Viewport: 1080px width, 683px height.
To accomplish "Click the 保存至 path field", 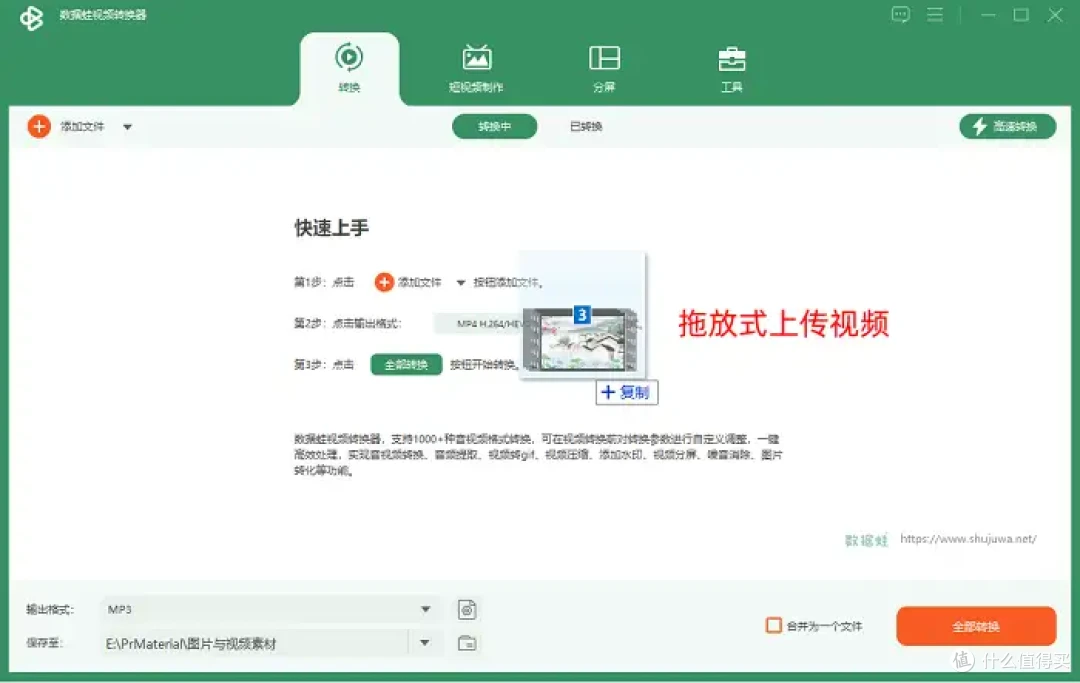I will (x=255, y=643).
